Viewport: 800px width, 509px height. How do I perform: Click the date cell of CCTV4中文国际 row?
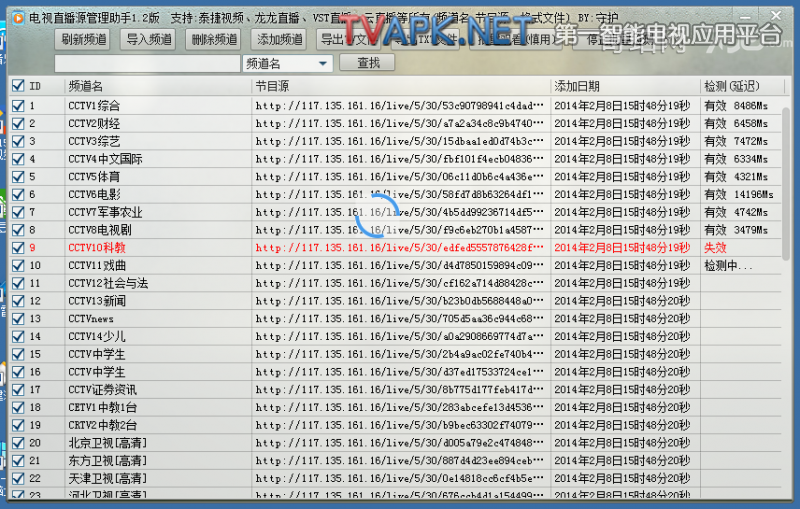(622, 159)
